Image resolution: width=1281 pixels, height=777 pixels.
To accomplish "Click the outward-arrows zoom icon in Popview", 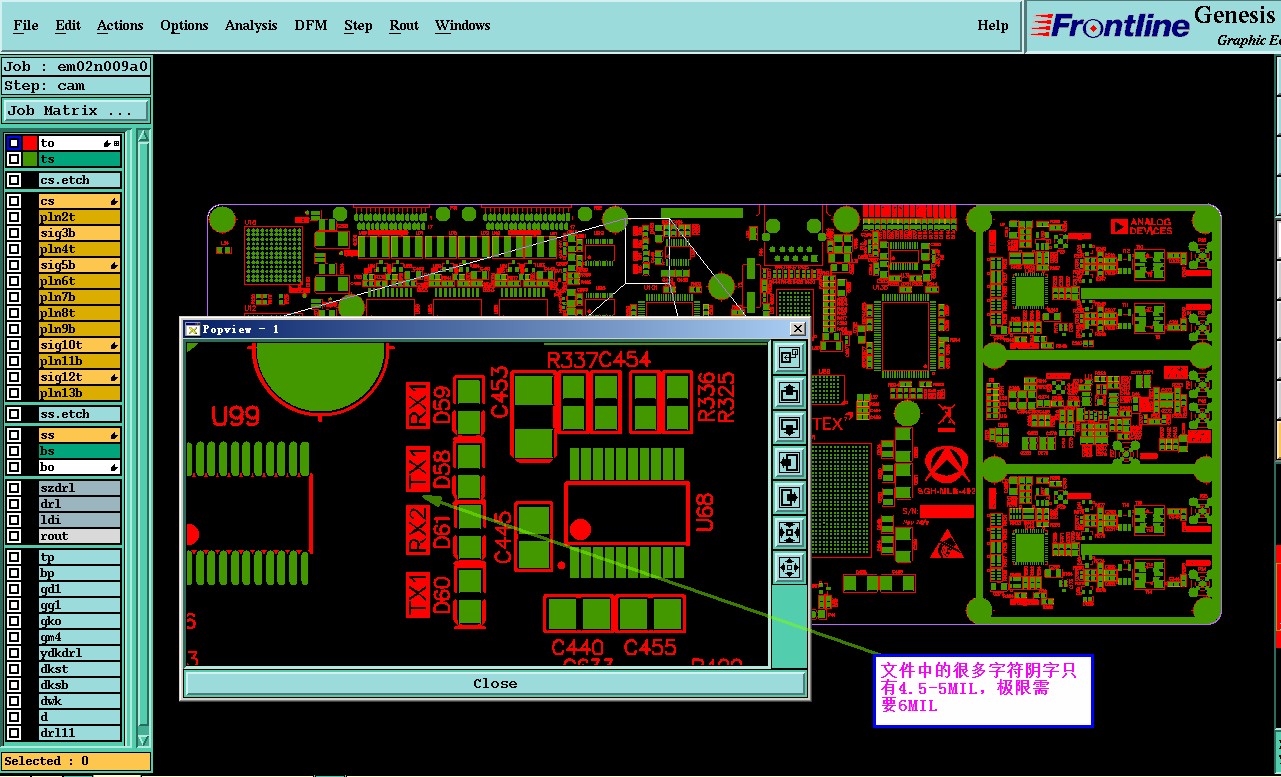I will [x=789, y=568].
